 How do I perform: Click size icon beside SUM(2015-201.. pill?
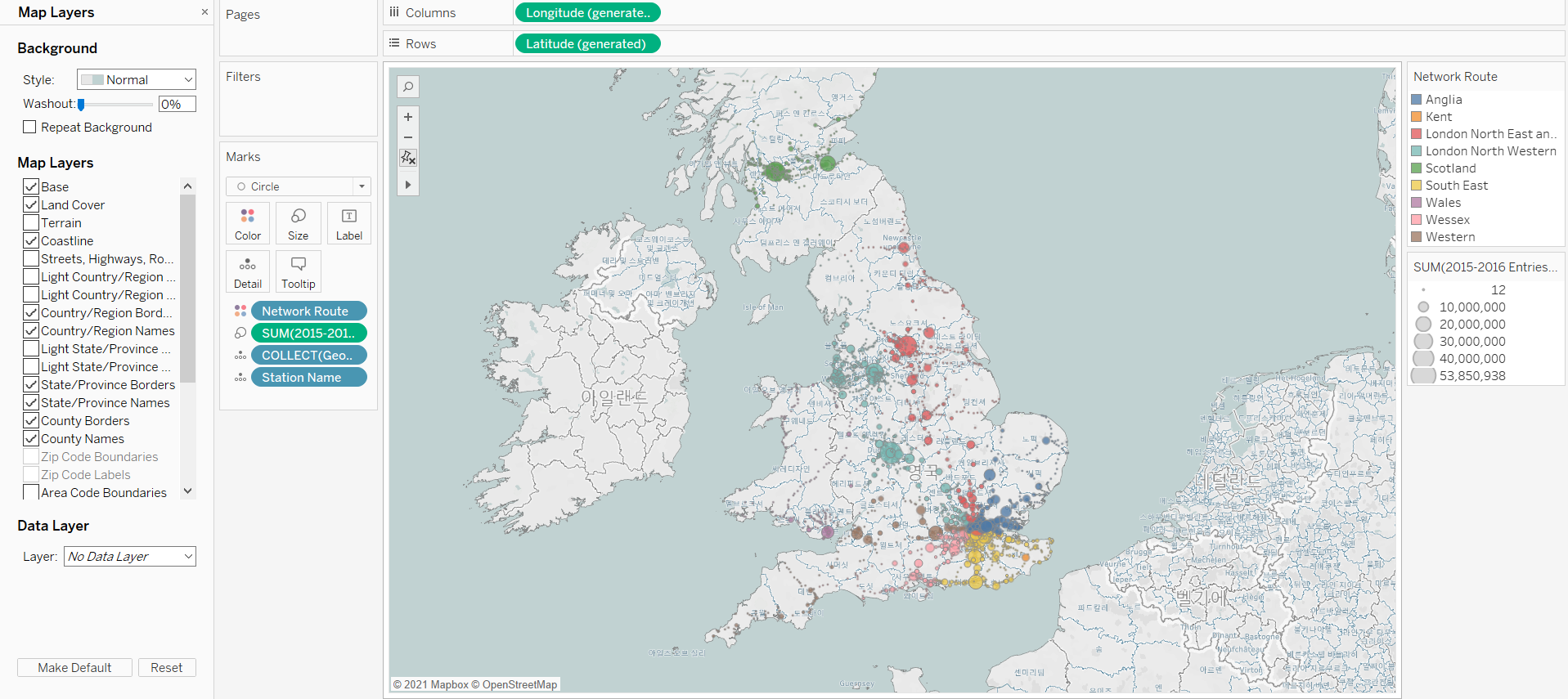[240, 333]
